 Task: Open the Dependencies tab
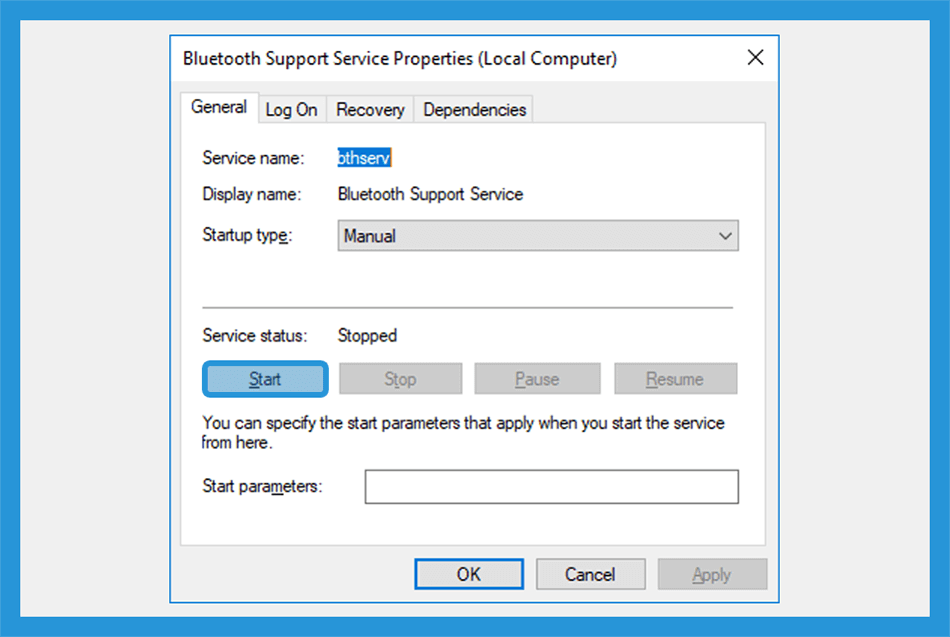click(x=474, y=110)
